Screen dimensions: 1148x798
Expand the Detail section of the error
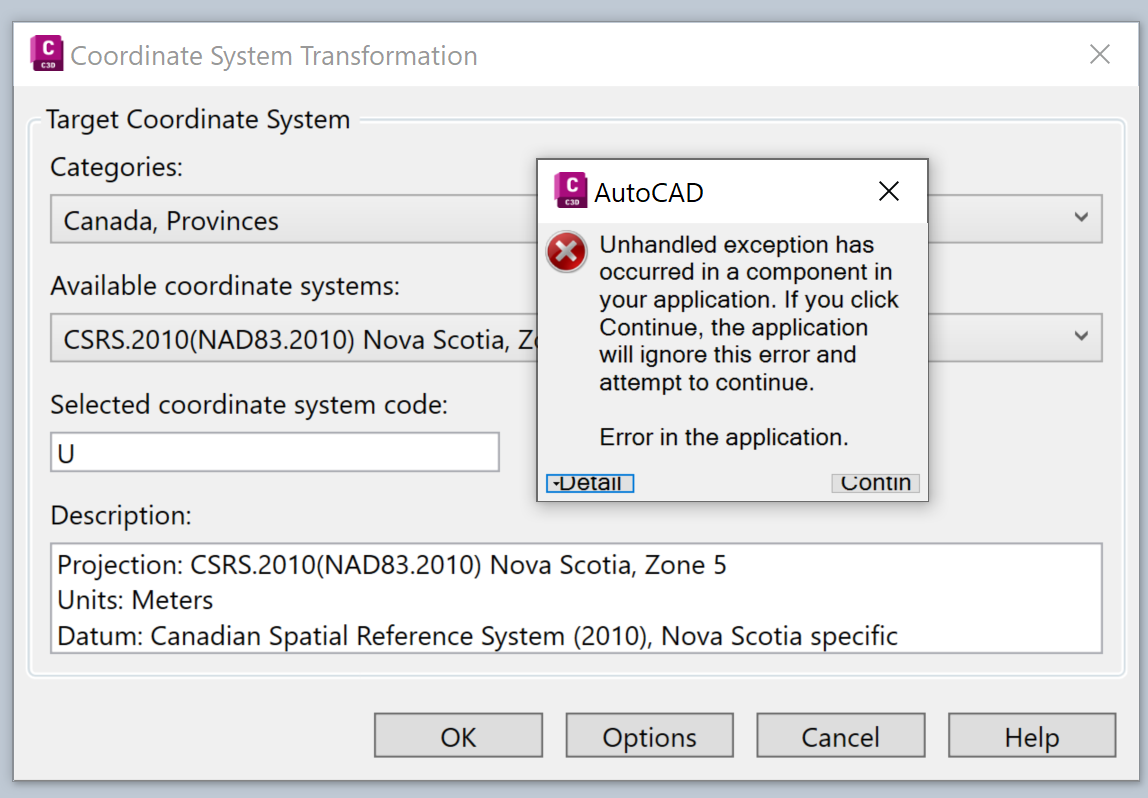point(589,483)
